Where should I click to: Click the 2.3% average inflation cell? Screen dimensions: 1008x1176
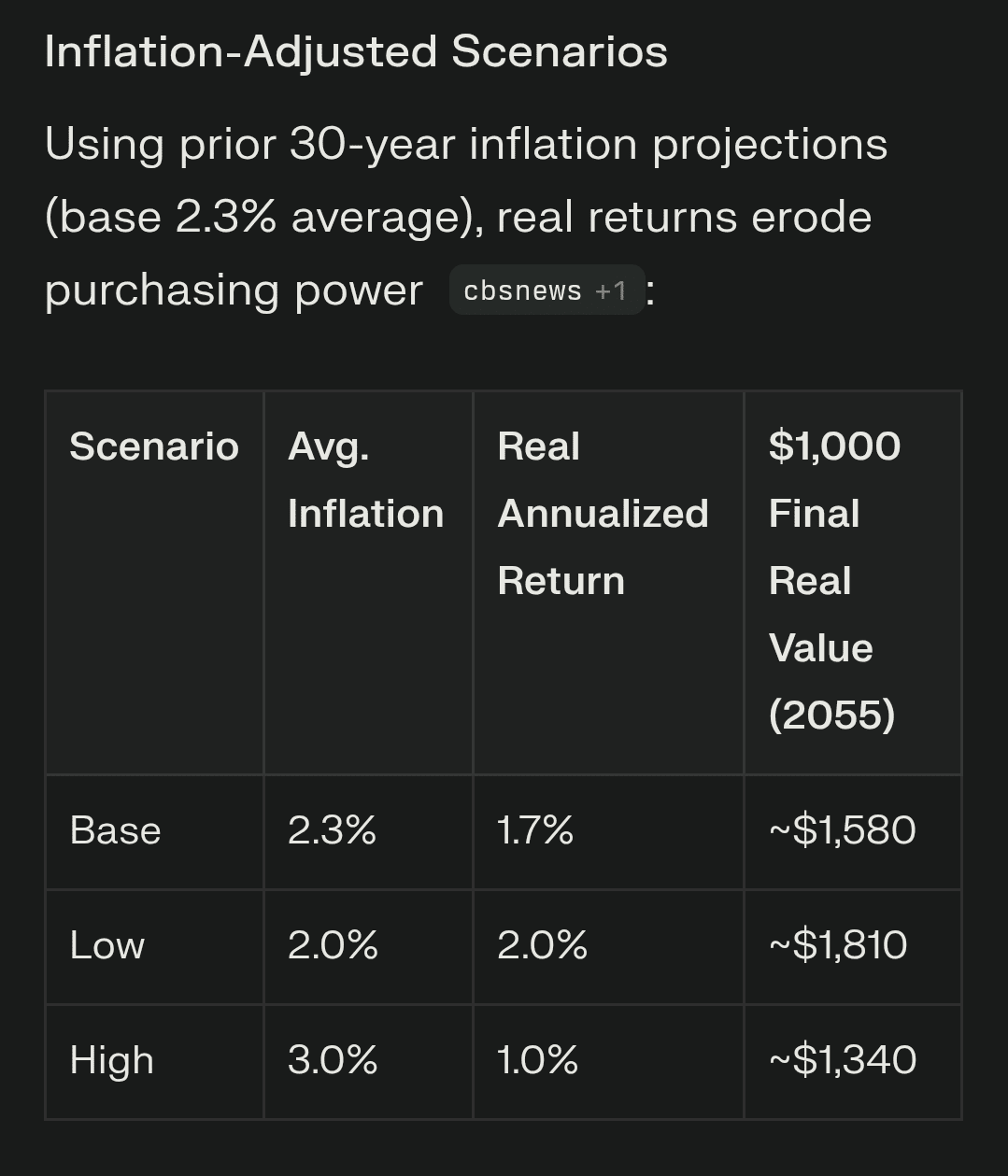pos(332,830)
